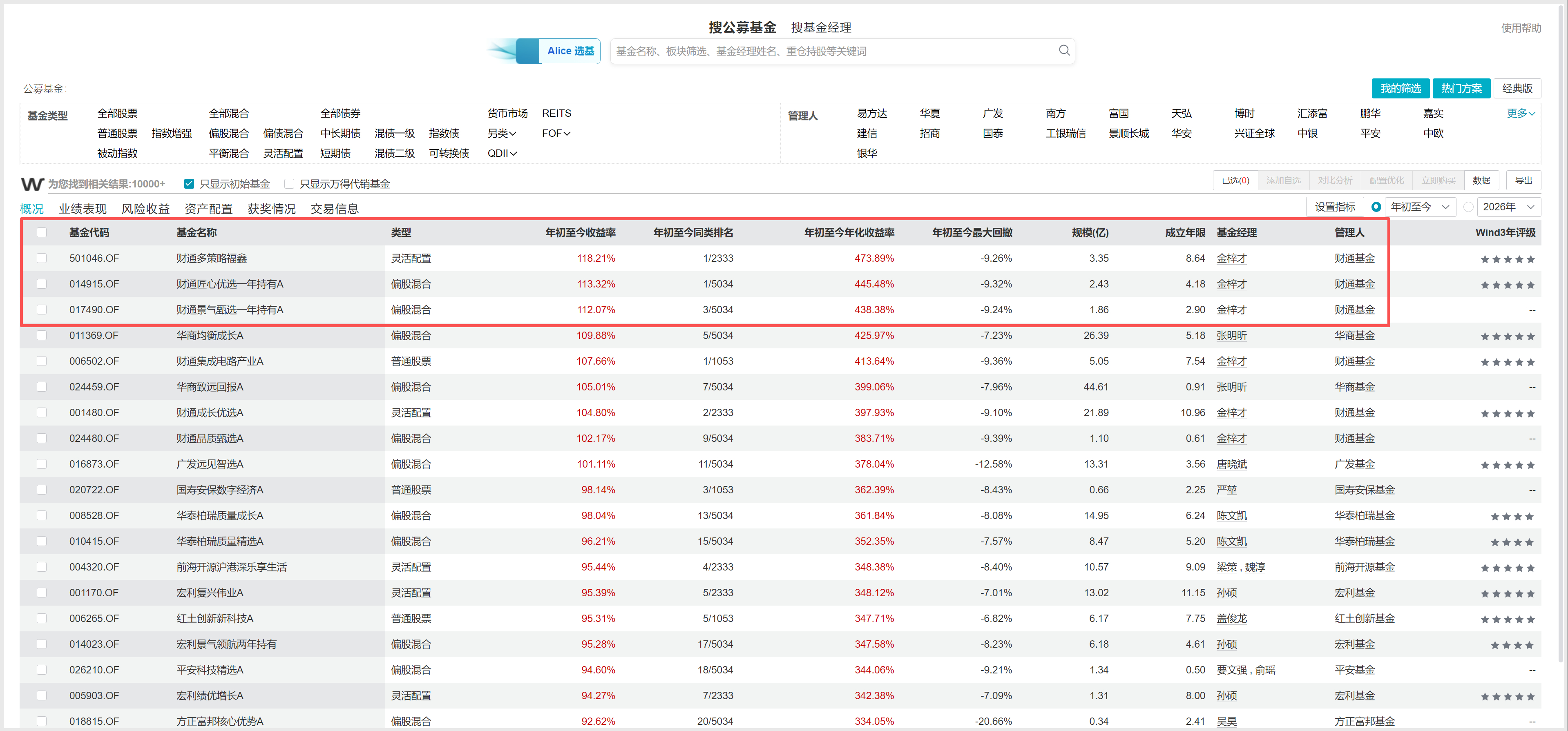The width and height of the screenshot is (1568, 731).
Task: Switch to 交易信息 tab
Action: pyautogui.click(x=334, y=209)
